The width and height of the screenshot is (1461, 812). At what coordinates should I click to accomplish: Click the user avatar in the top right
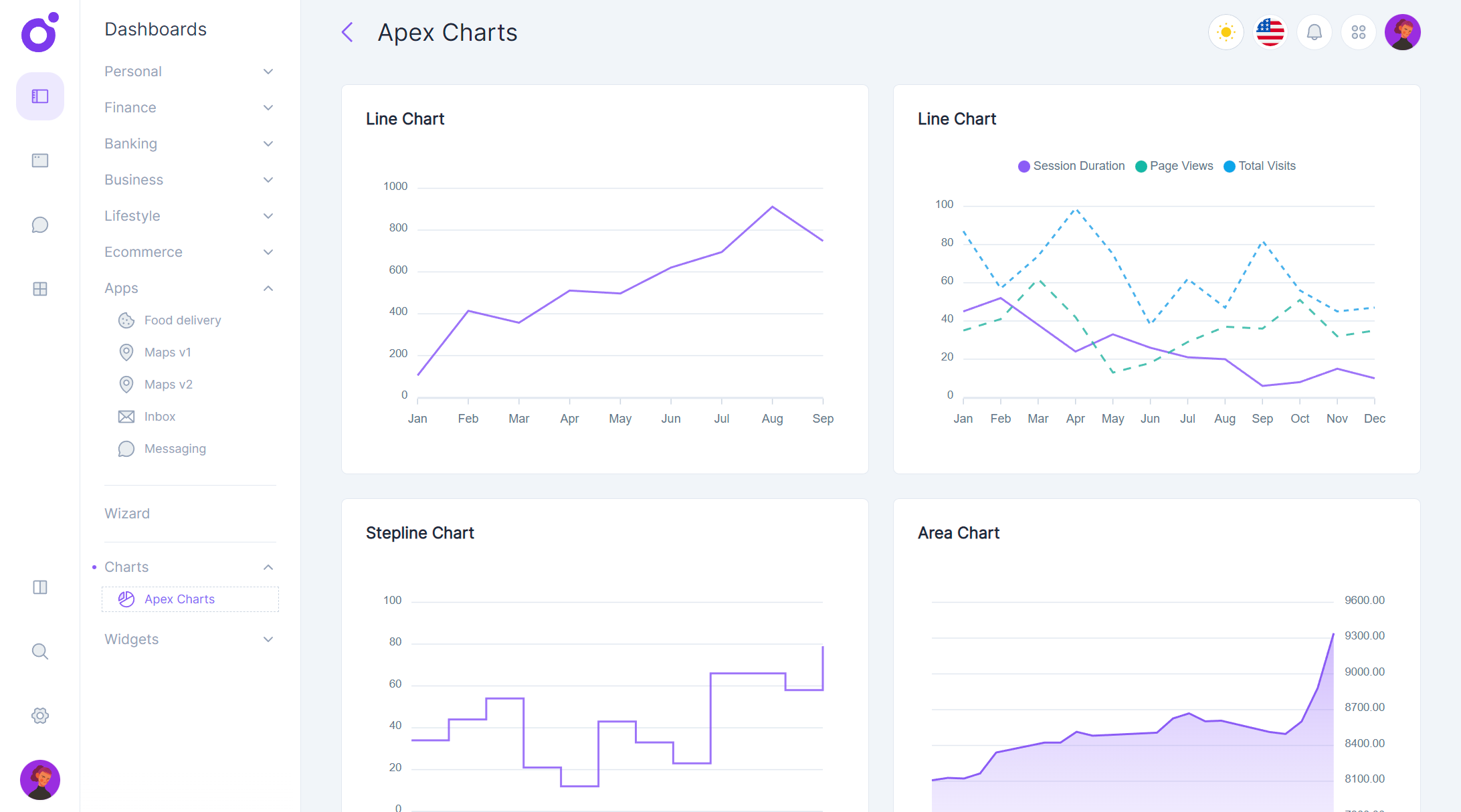point(1403,31)
